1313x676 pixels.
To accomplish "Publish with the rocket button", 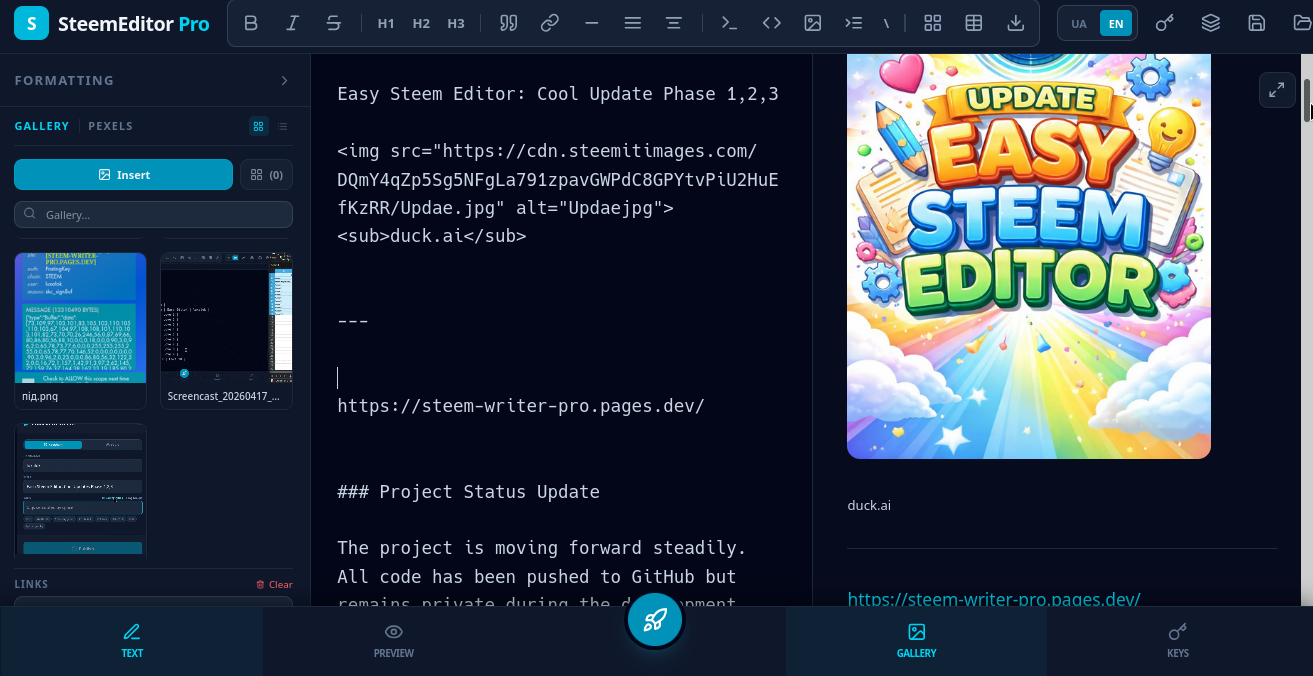I will 655,620.
